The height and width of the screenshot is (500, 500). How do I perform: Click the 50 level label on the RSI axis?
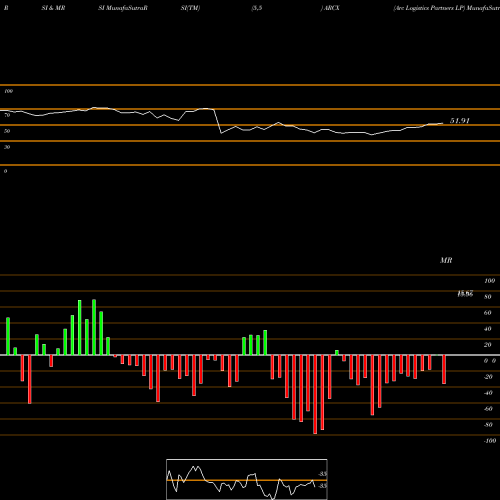[7, 131]
